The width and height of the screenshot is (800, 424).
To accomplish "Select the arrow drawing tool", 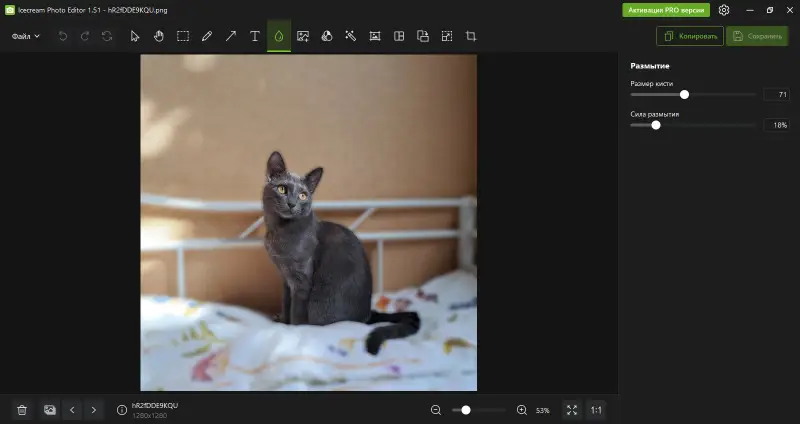I will [x=231, y=36].
